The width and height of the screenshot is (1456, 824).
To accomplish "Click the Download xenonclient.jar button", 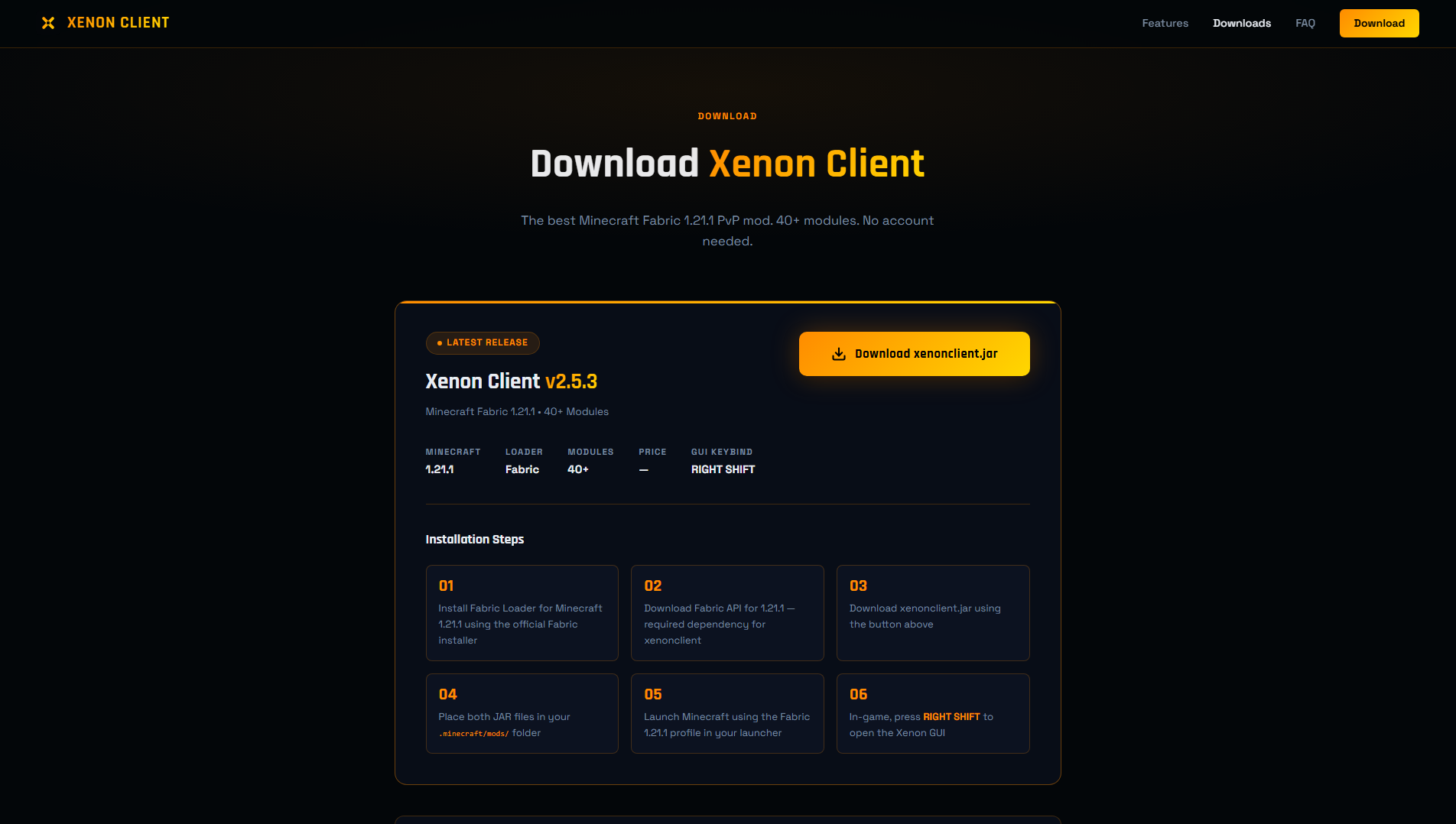I will pyautogui.click(x=914, y=354).
